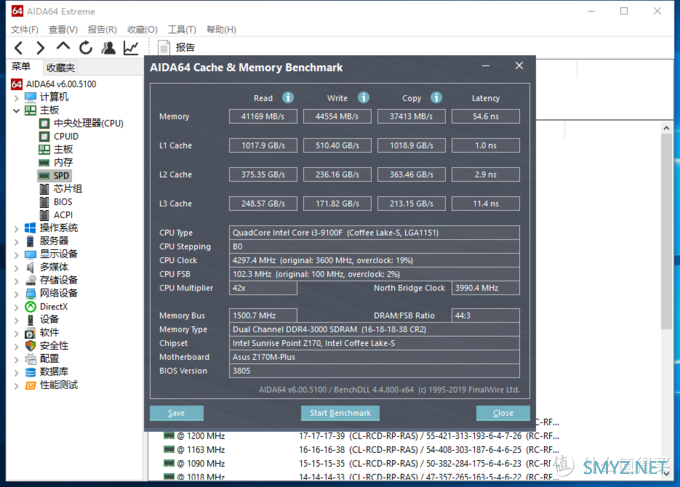Select the 内存 memory icon in tree
Image resolution: width=680 pixels, height=487 pixels.
44,163
